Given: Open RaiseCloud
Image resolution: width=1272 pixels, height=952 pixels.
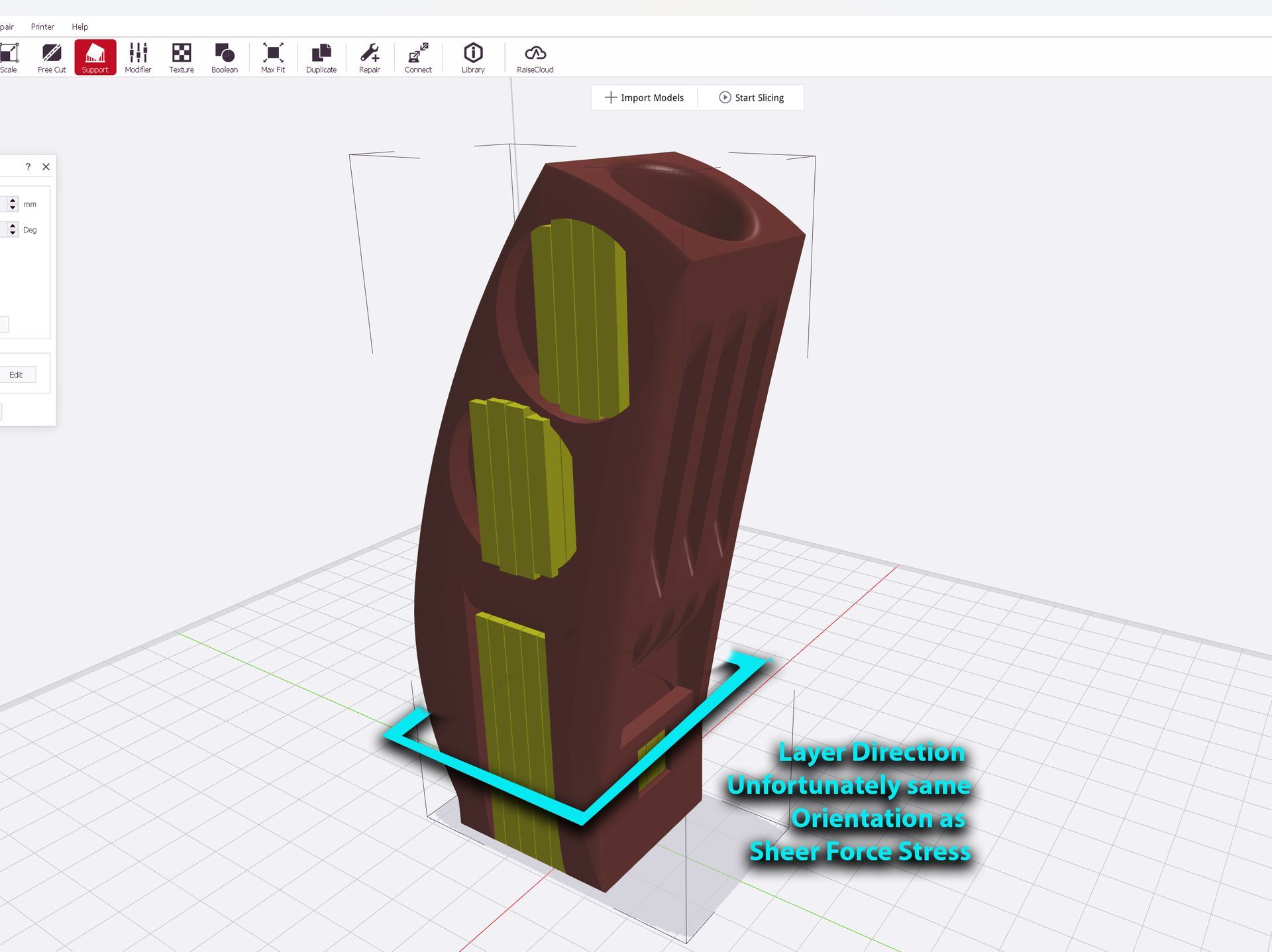Looking at the screenshot, I should (x=535, y=58).
